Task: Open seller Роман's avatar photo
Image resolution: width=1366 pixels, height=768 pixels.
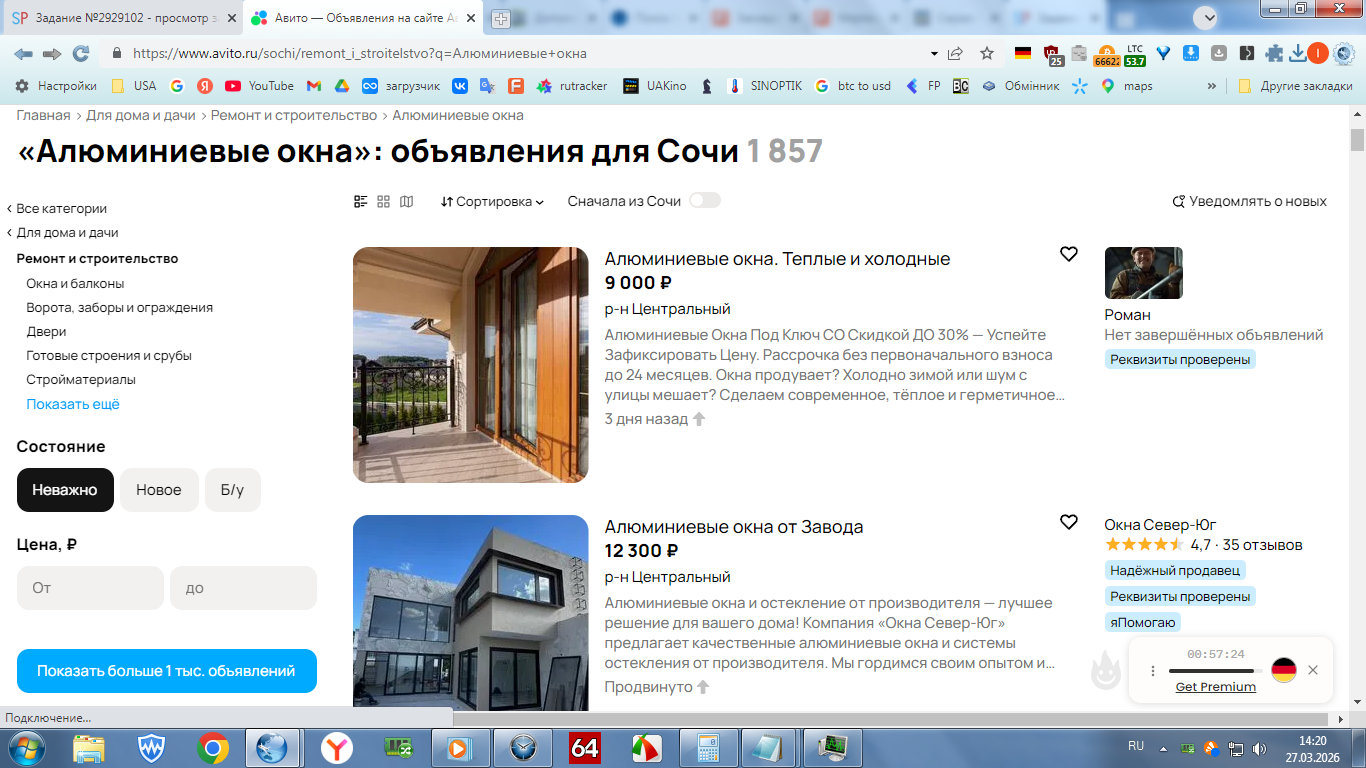Action: [x=1143, y=273]
